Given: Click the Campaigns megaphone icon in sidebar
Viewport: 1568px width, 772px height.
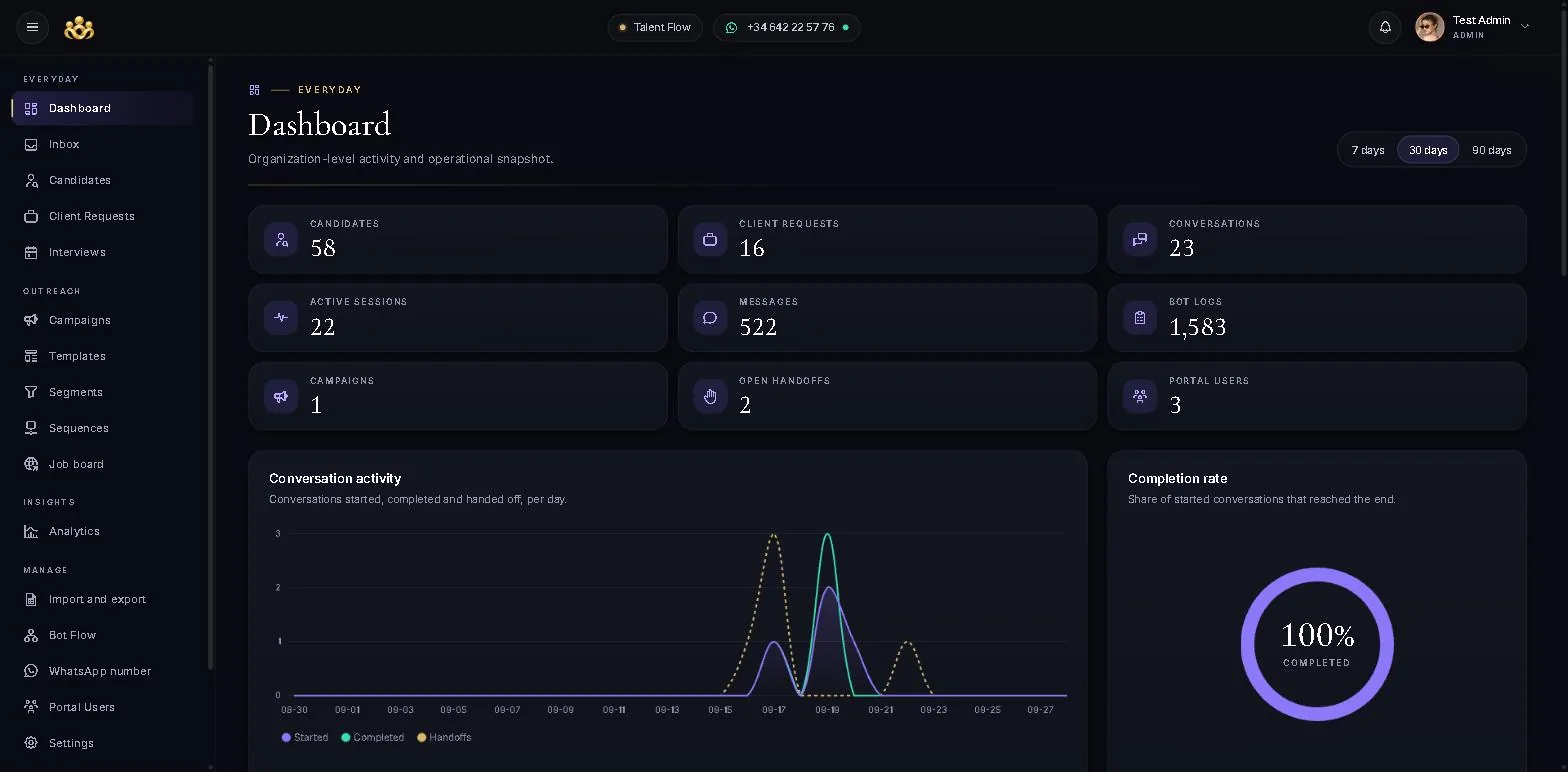Looking at the screenshot, I should (31, 320).
